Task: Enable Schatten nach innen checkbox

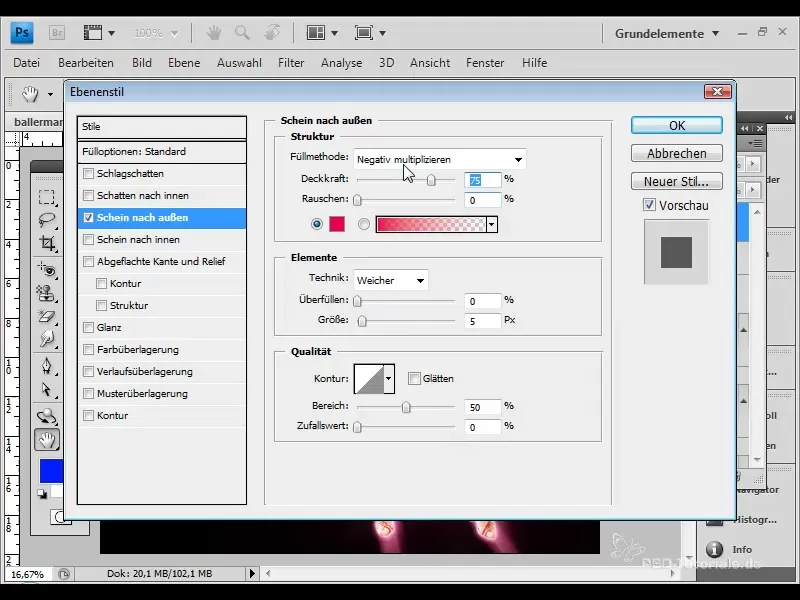Action: coord(88,195)
